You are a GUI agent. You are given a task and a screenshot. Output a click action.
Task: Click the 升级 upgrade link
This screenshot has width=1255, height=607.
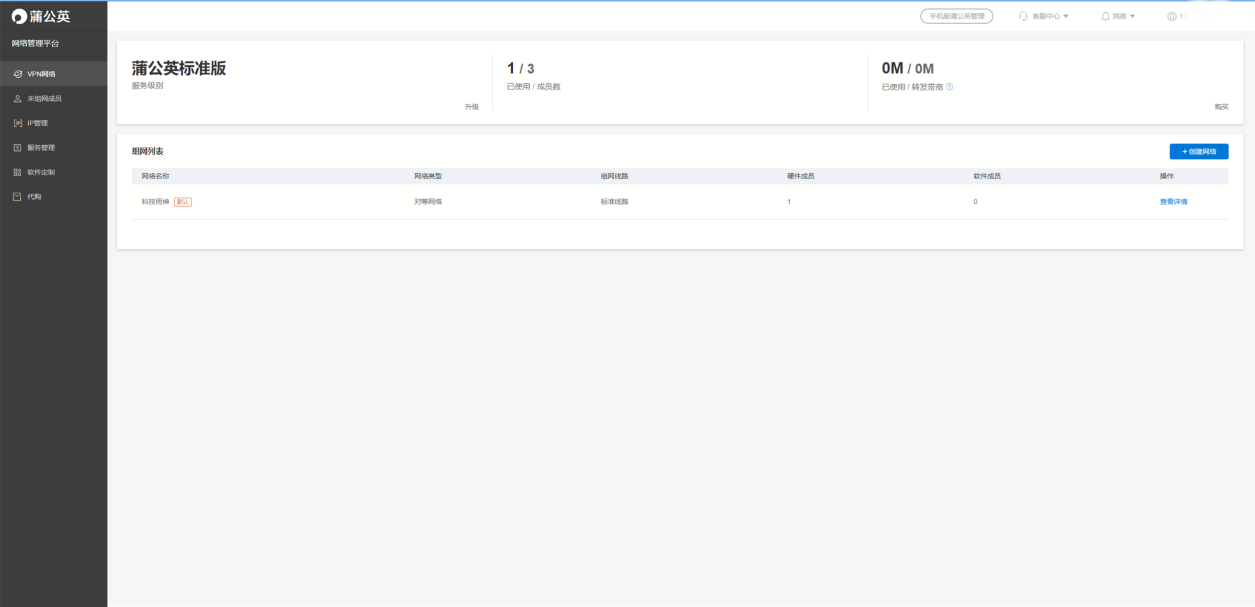click(472, 106)
